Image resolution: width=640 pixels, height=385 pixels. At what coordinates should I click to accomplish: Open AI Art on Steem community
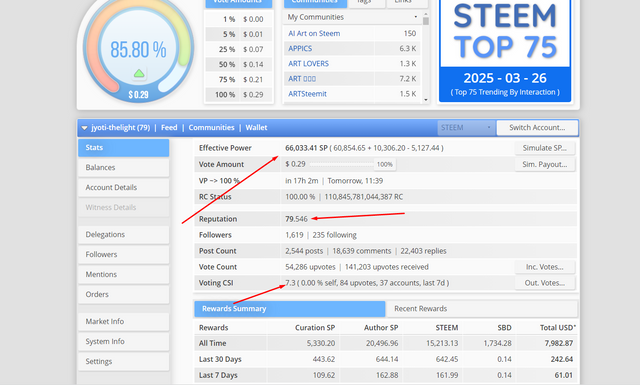tap(314, 33)
